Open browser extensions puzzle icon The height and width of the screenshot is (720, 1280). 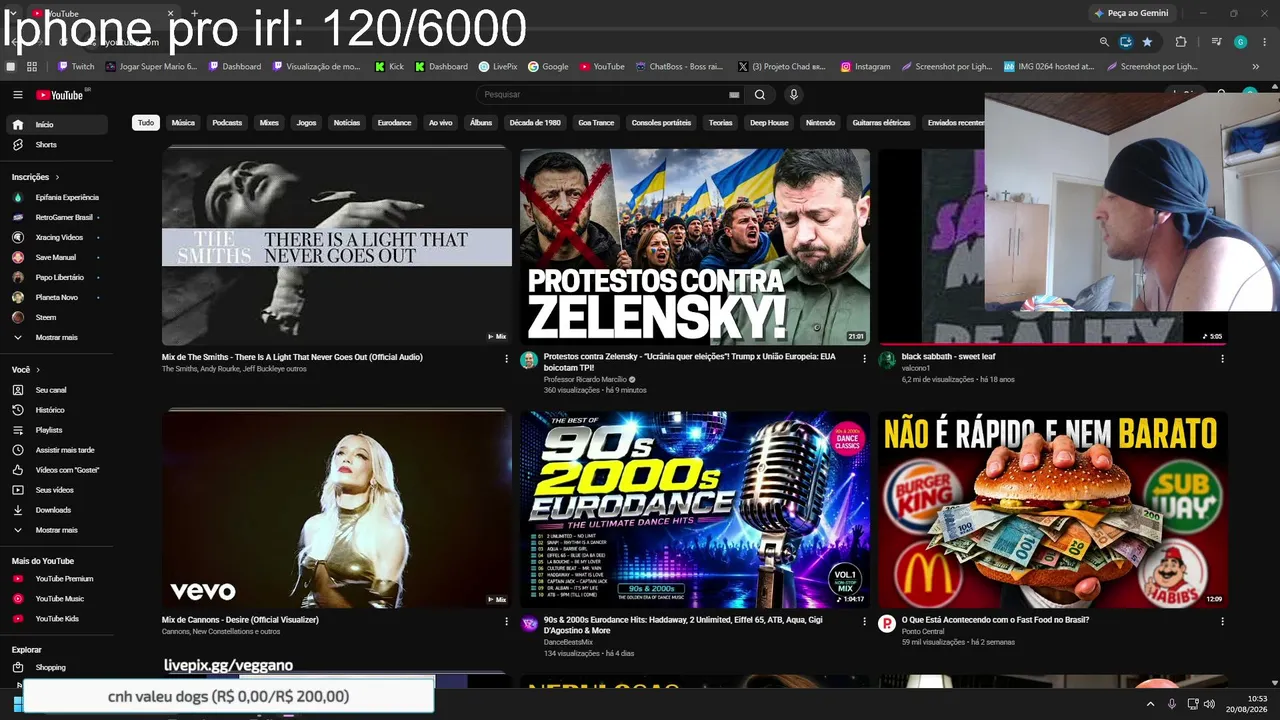click(1181, 42)
